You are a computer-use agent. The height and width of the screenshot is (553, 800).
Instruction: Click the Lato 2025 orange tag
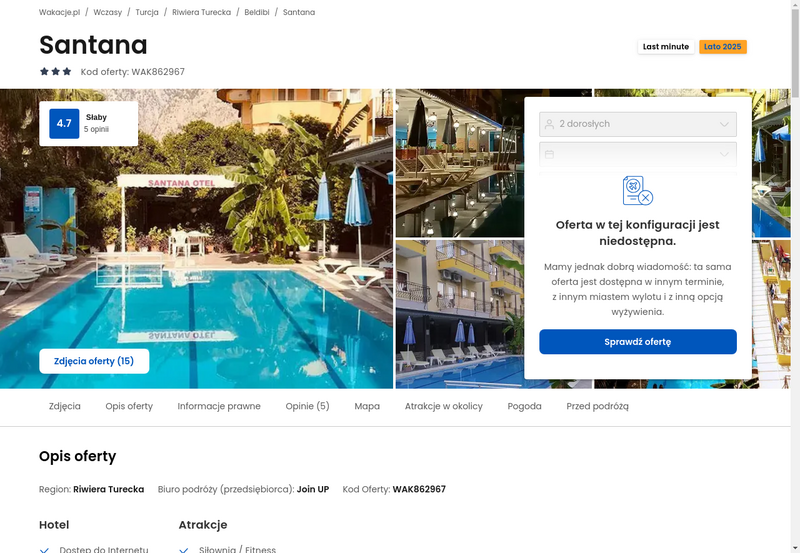point(722,47)
